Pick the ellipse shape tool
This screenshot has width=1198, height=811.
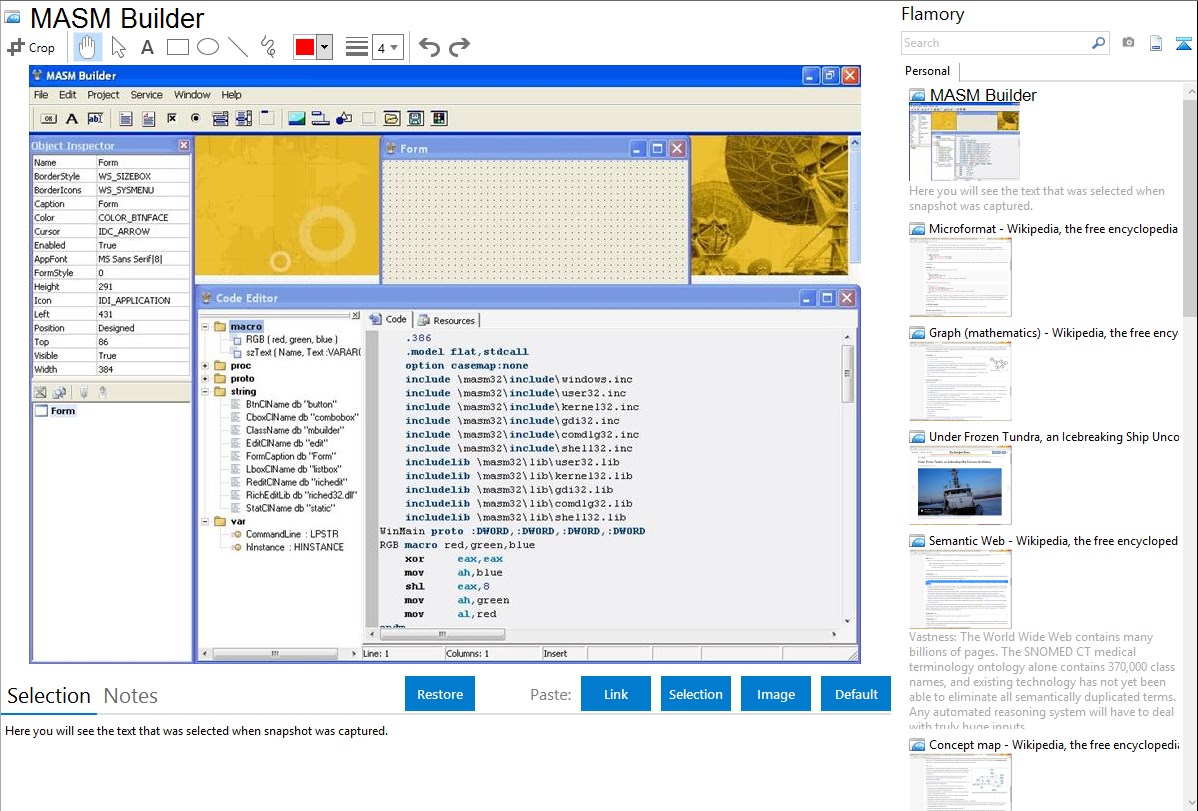208,47
